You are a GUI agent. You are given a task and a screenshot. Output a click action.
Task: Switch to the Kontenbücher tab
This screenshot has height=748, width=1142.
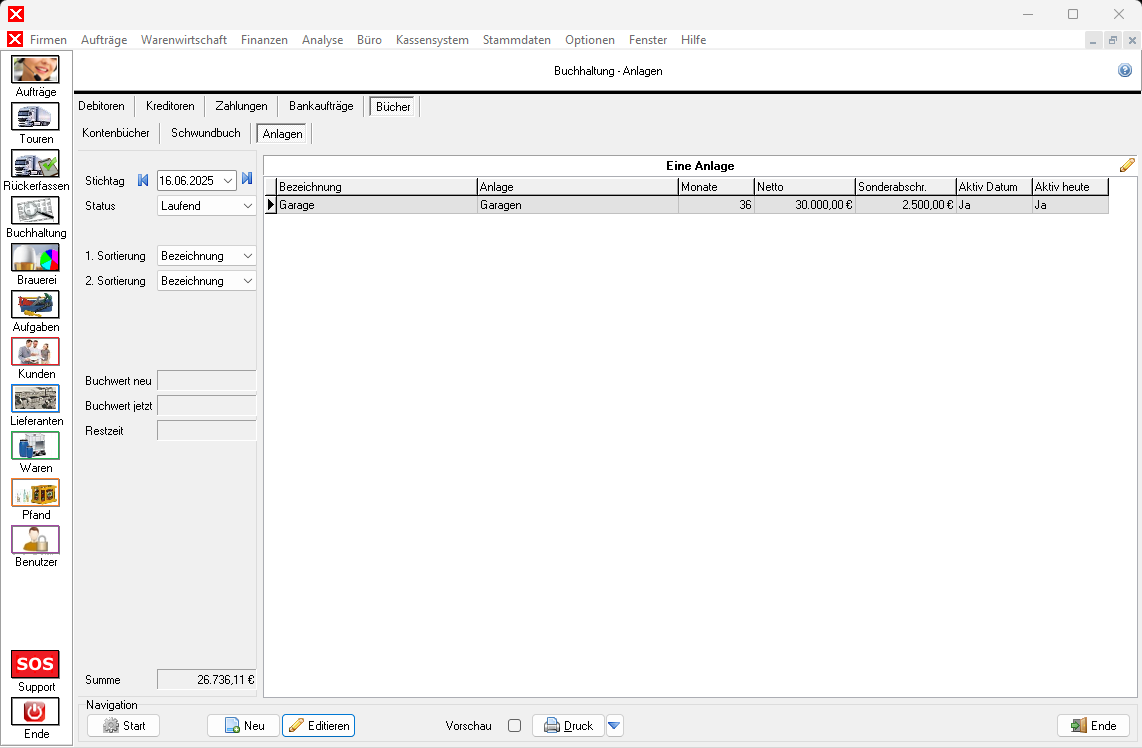pyautogui.click(x=116, y=133)
